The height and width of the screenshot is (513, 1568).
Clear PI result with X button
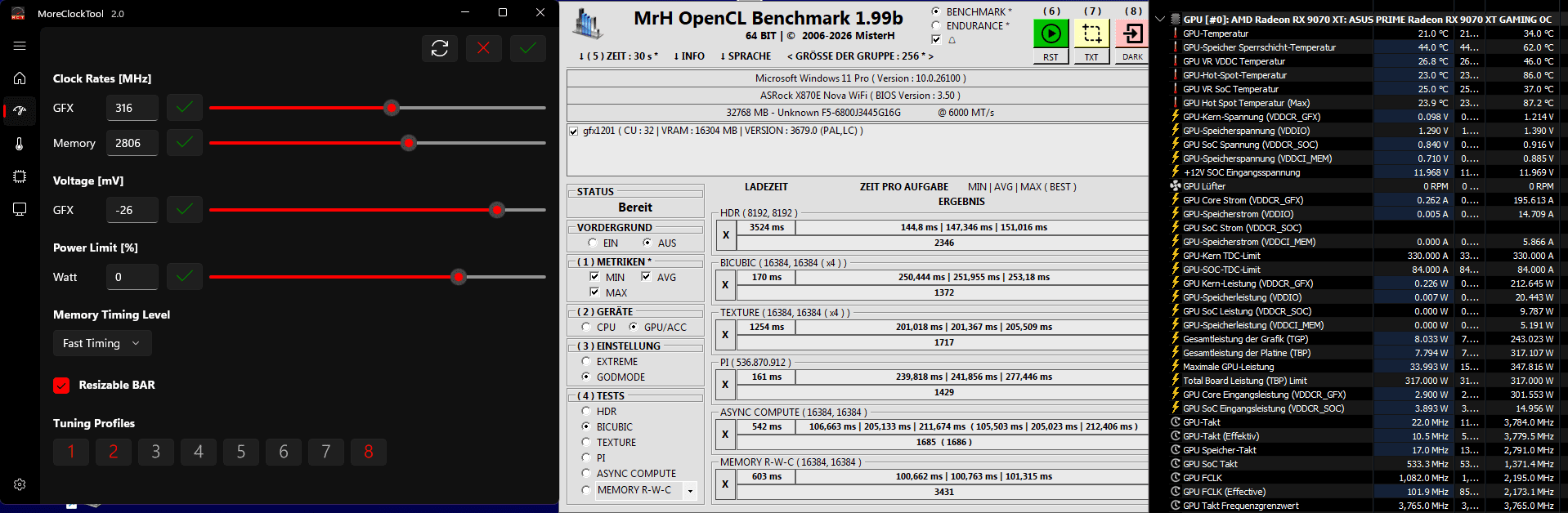point(725,385)
